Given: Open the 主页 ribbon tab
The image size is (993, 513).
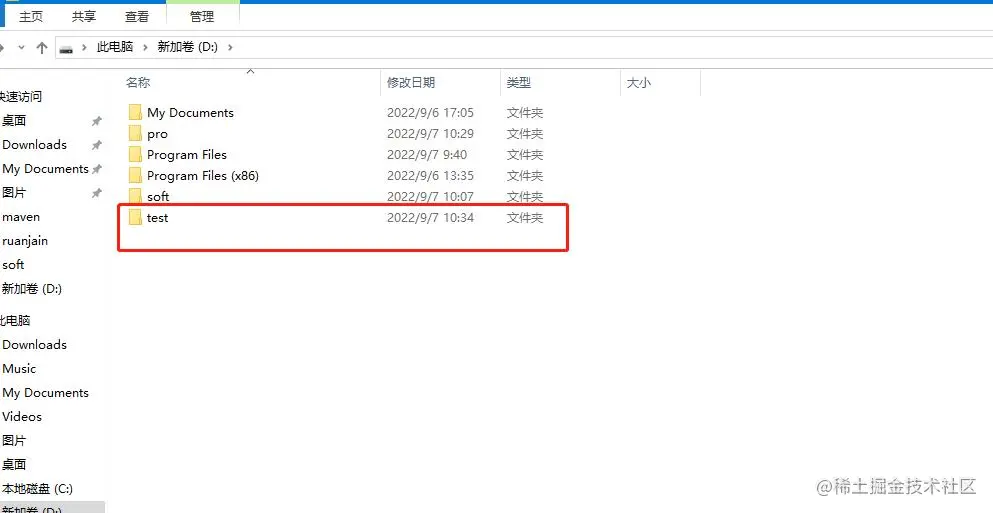Looking at the screenshot, I should pyautogui.click(x=31, y=16).
